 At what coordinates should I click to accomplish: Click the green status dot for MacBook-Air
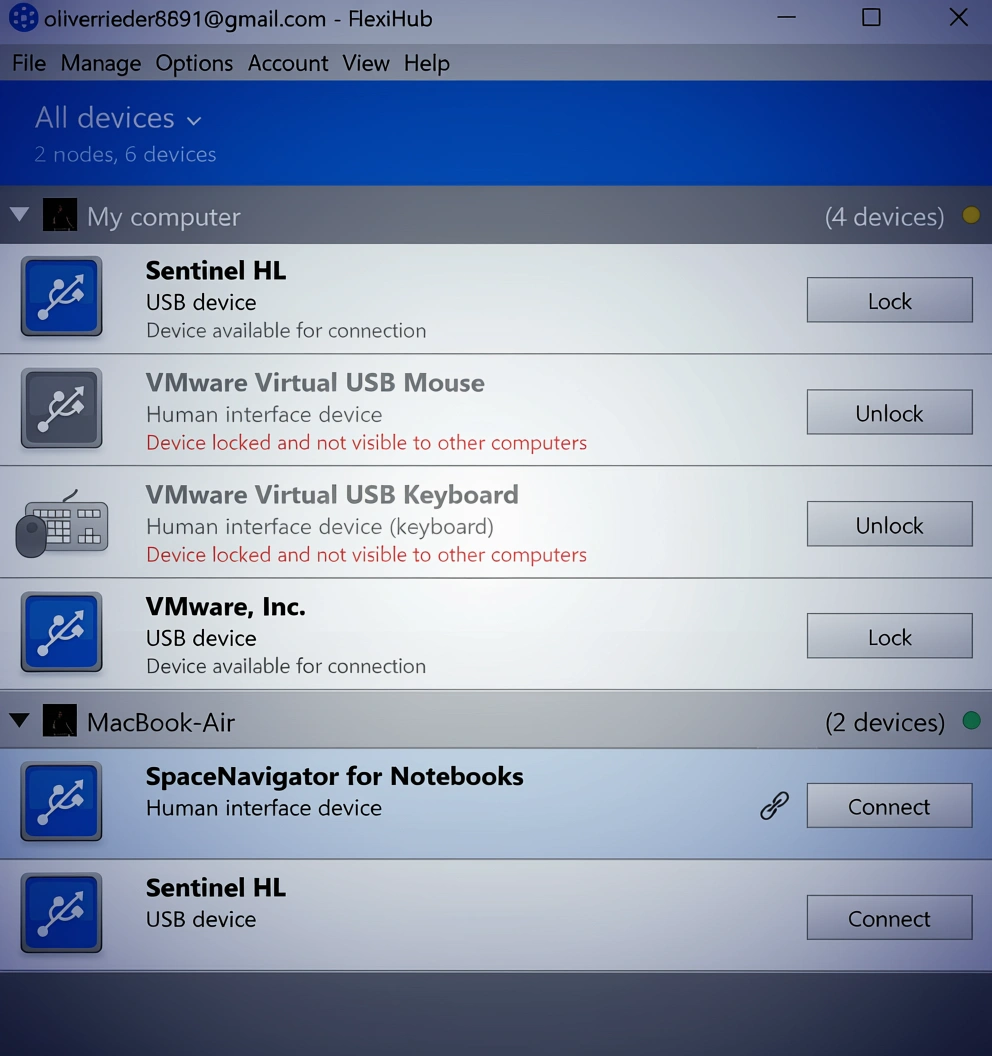point(971,721)
